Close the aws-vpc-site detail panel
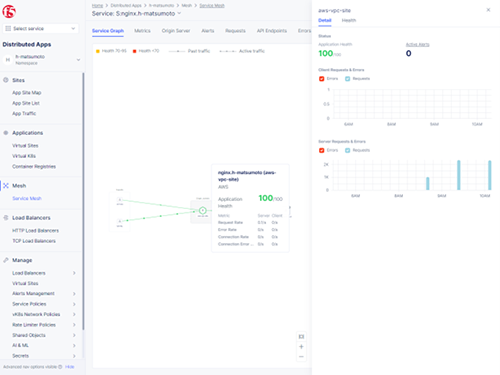 click(x=488, y=10)
